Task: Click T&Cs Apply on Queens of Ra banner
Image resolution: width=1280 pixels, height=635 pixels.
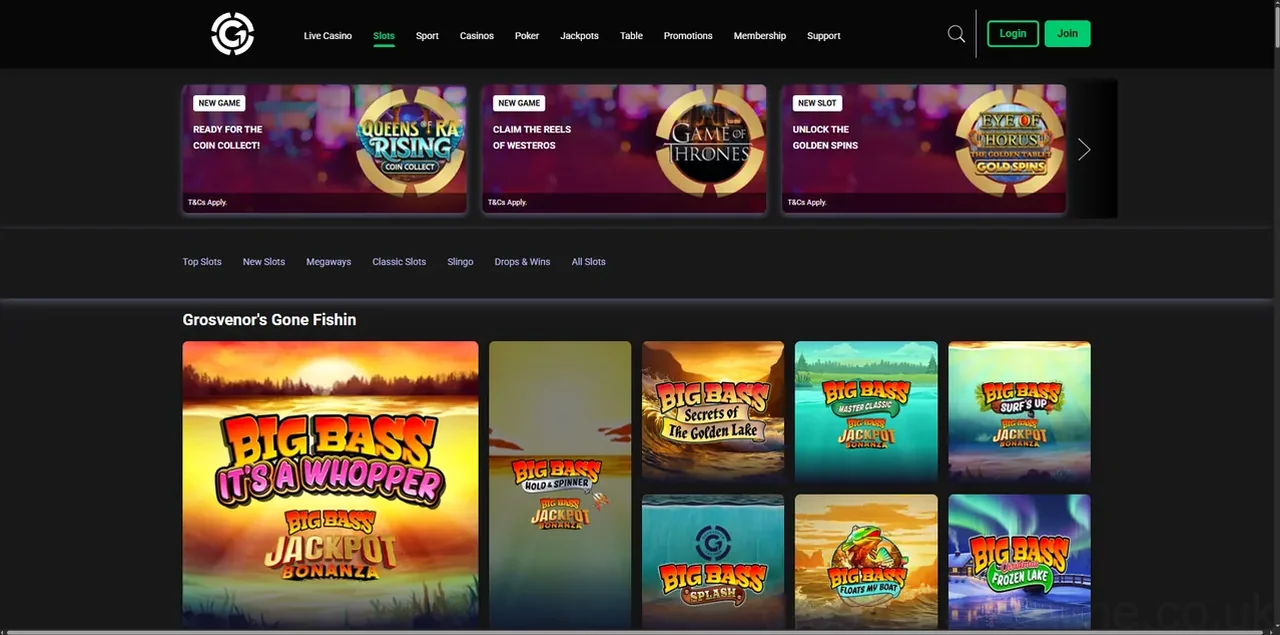Action: pos(207,202)
